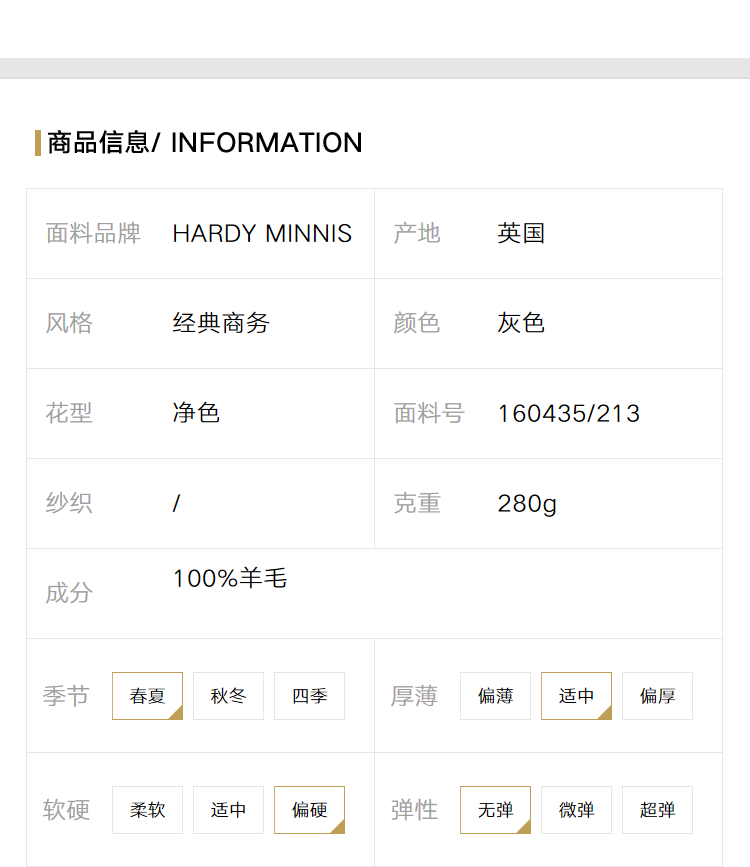750x867 pixels.
Task: Click composition value 100%羊毛
Action: coord(230,578)
